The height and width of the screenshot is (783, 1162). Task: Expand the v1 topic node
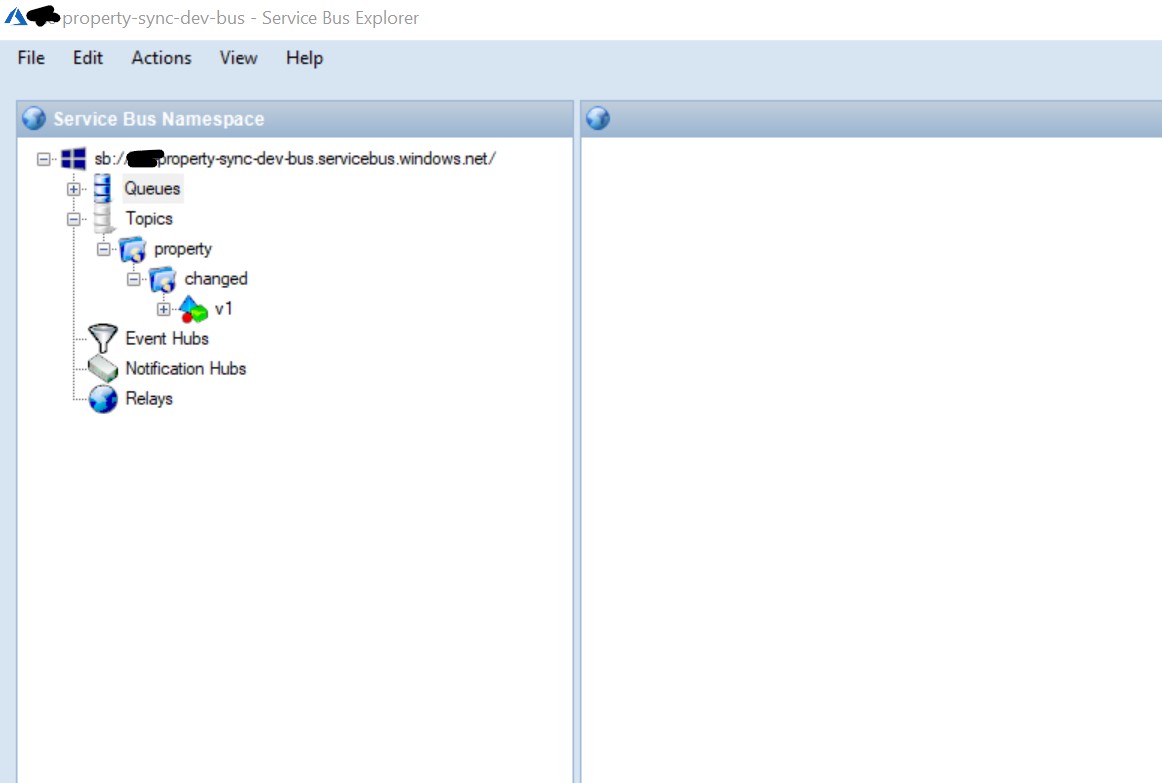(x=164, y=309)
